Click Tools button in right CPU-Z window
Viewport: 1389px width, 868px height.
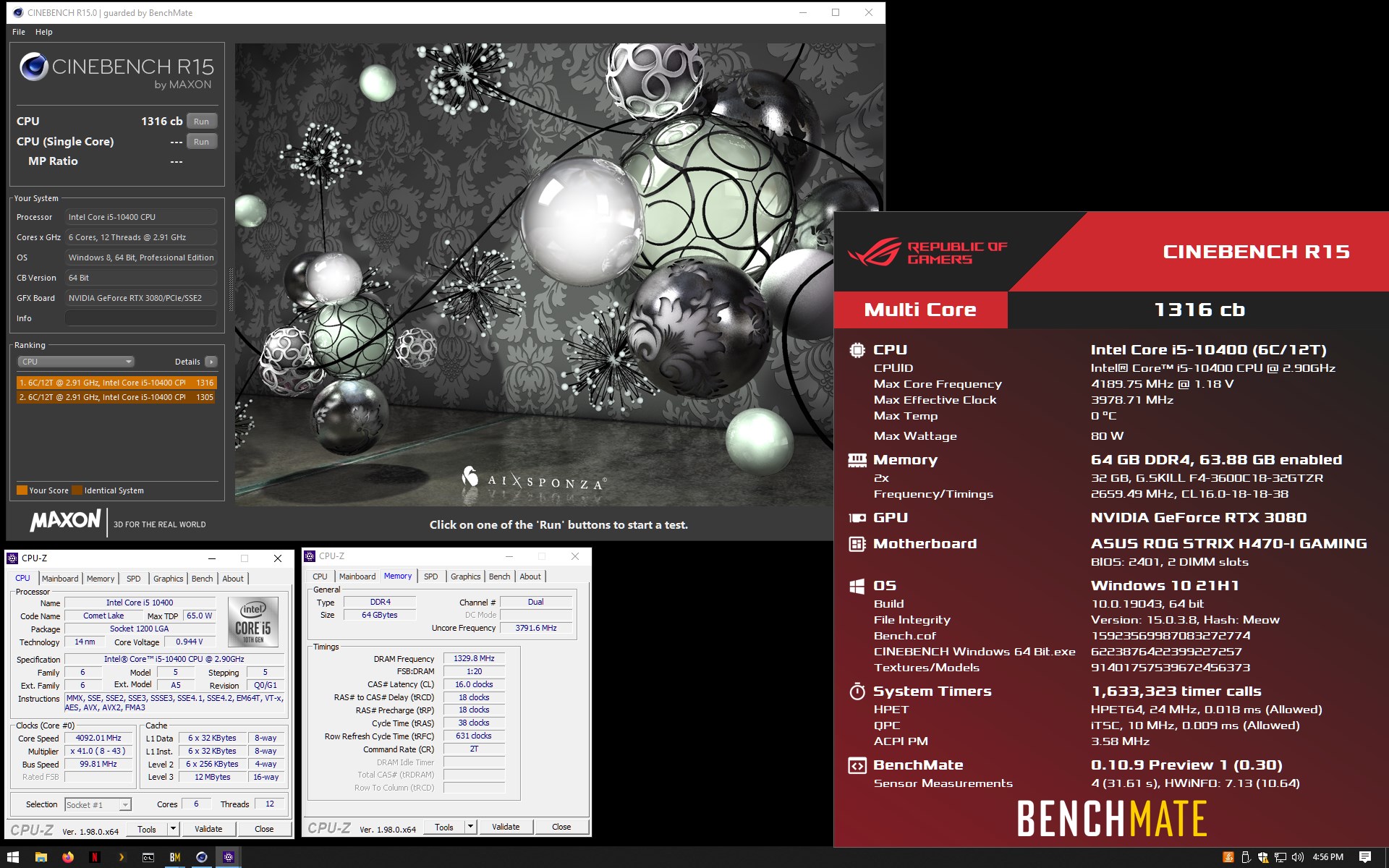point(444,827)
